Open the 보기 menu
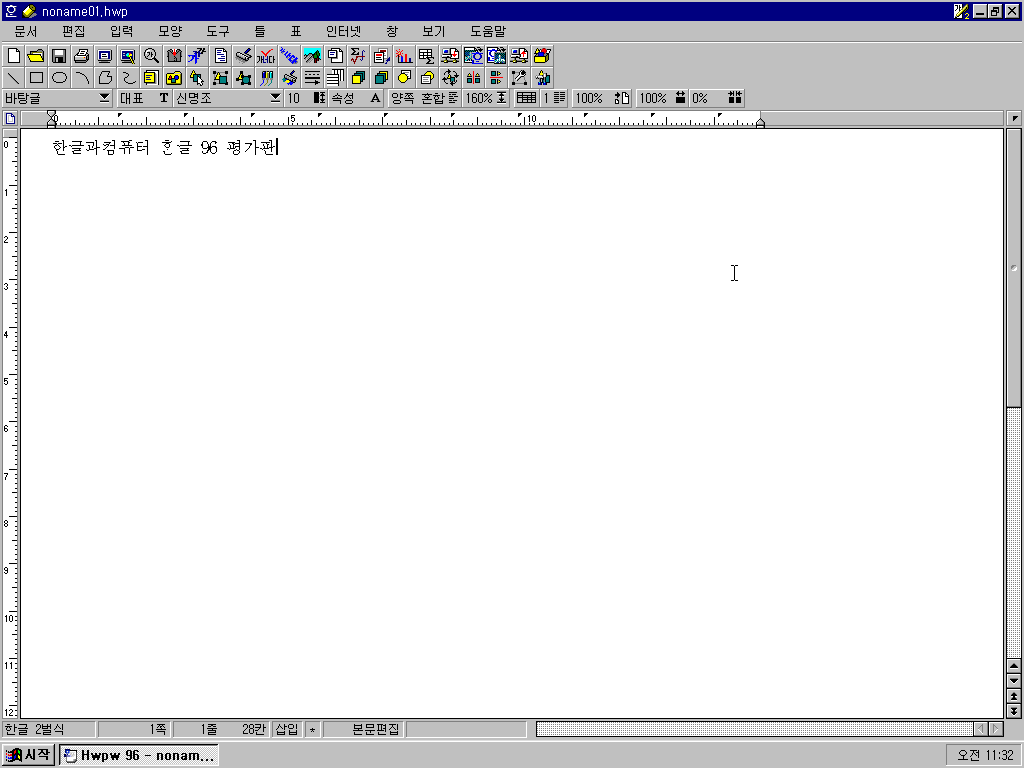 pyautogui.click(x=434, y=31)
